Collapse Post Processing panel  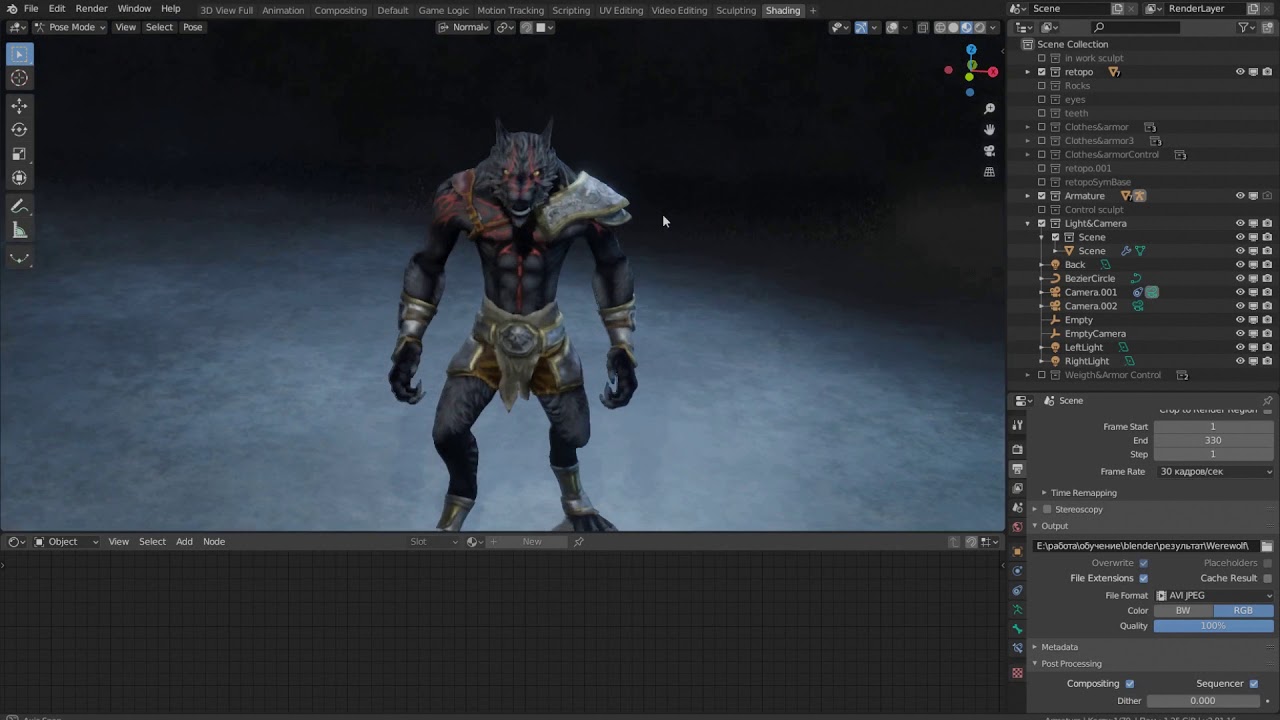(1035, 664)
